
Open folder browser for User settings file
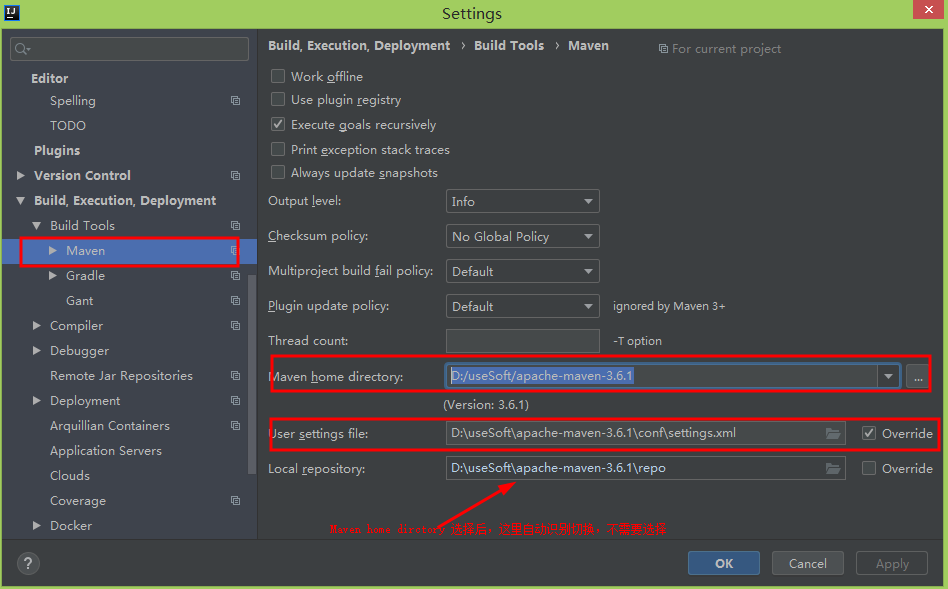(x=832, y=433)
